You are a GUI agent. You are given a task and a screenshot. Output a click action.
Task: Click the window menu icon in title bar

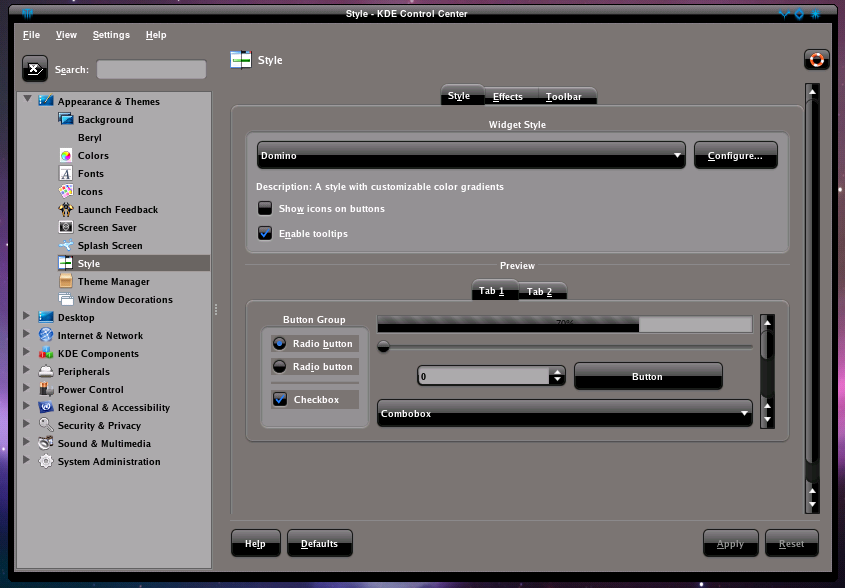(27, 14)
